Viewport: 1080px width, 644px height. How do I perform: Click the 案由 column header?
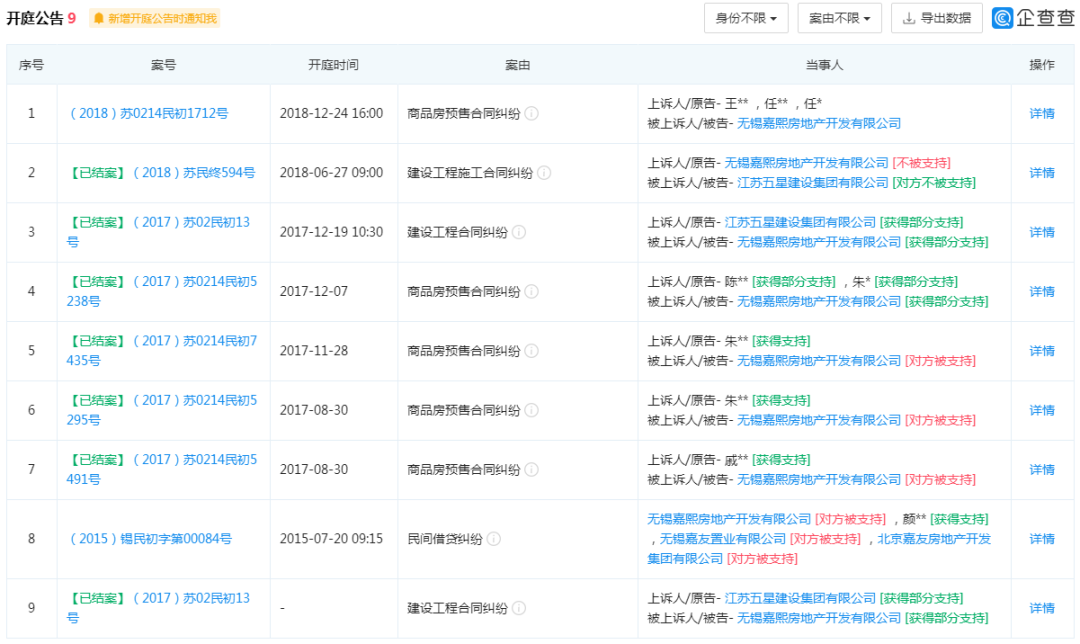point(517,65)
